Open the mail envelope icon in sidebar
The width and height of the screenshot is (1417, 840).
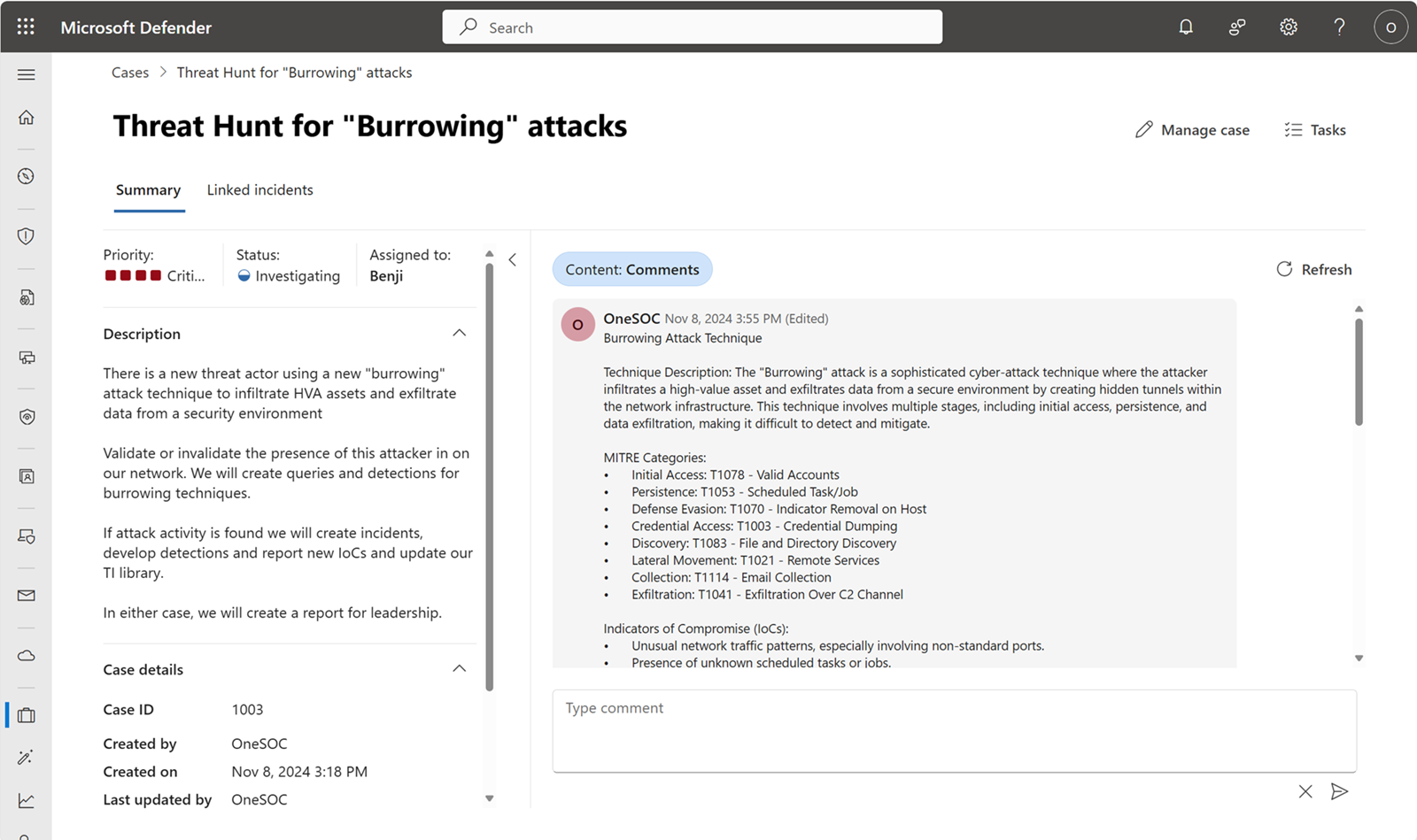27,596
